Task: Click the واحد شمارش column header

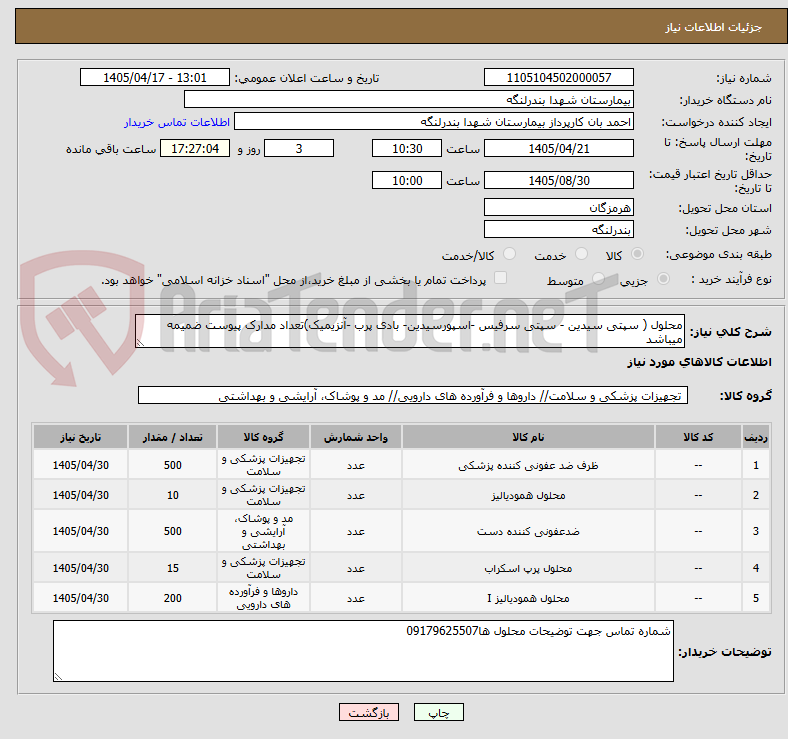Action: pos(356,437)
